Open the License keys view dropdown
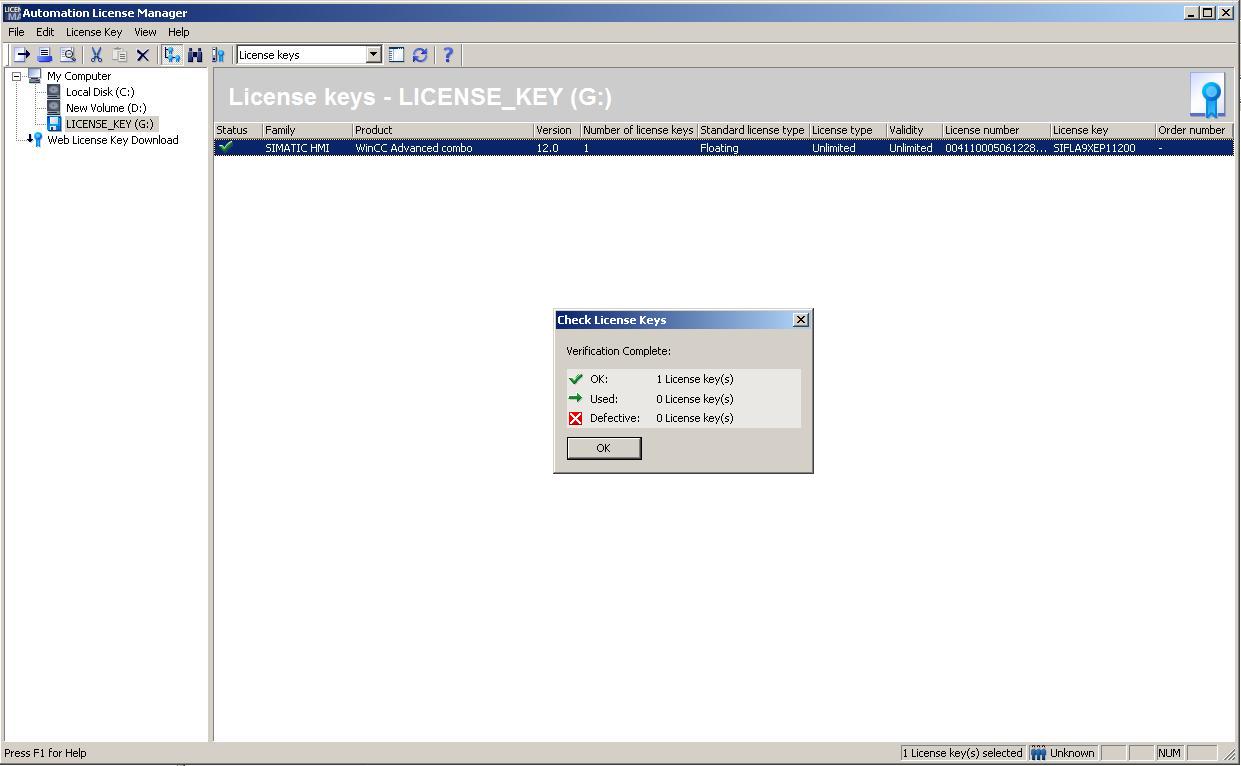Image resolution: width=1241 pixels, height=766 pixels. [373, 55]
